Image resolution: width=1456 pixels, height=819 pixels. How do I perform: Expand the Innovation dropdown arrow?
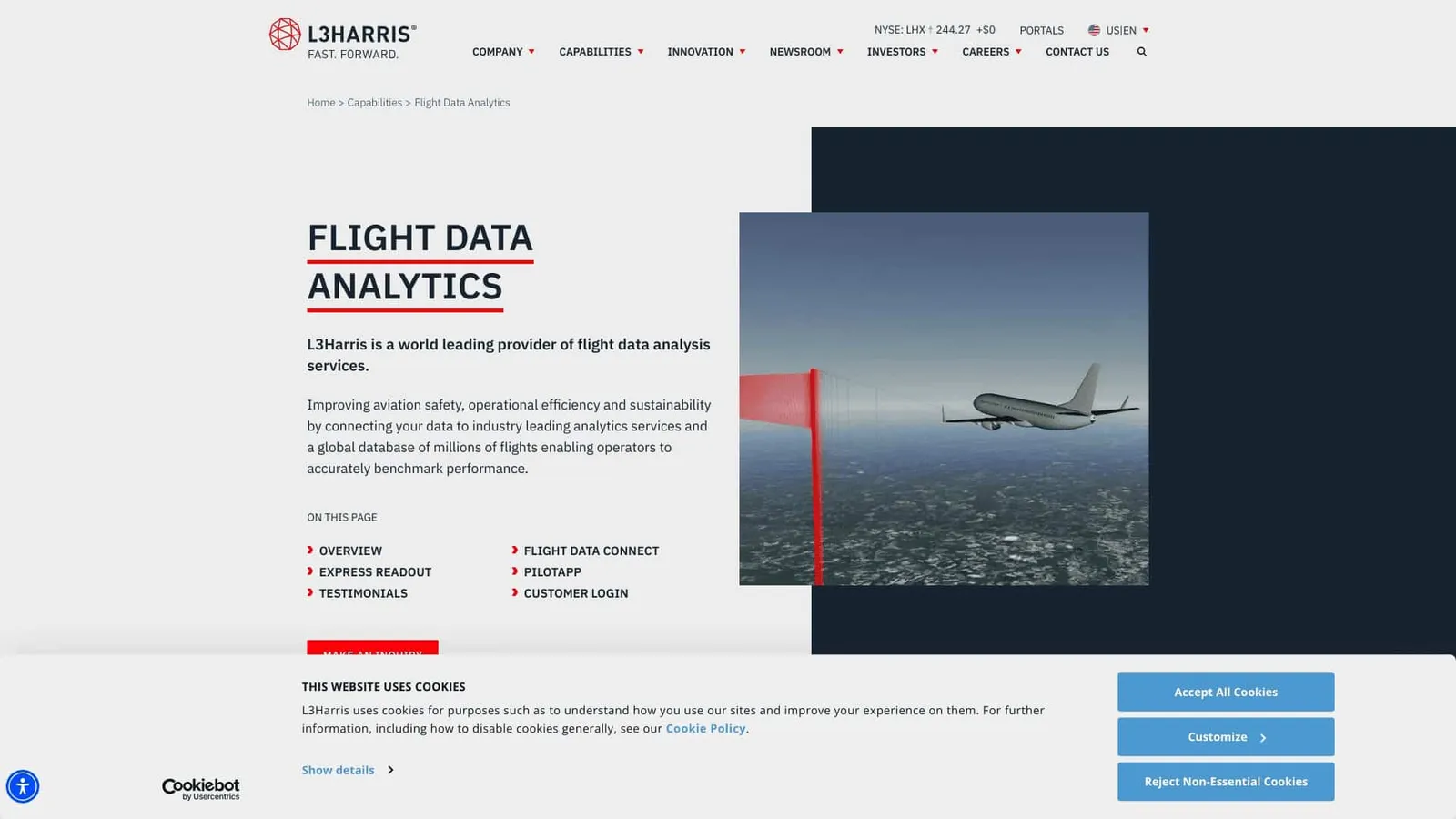[743, 52]
